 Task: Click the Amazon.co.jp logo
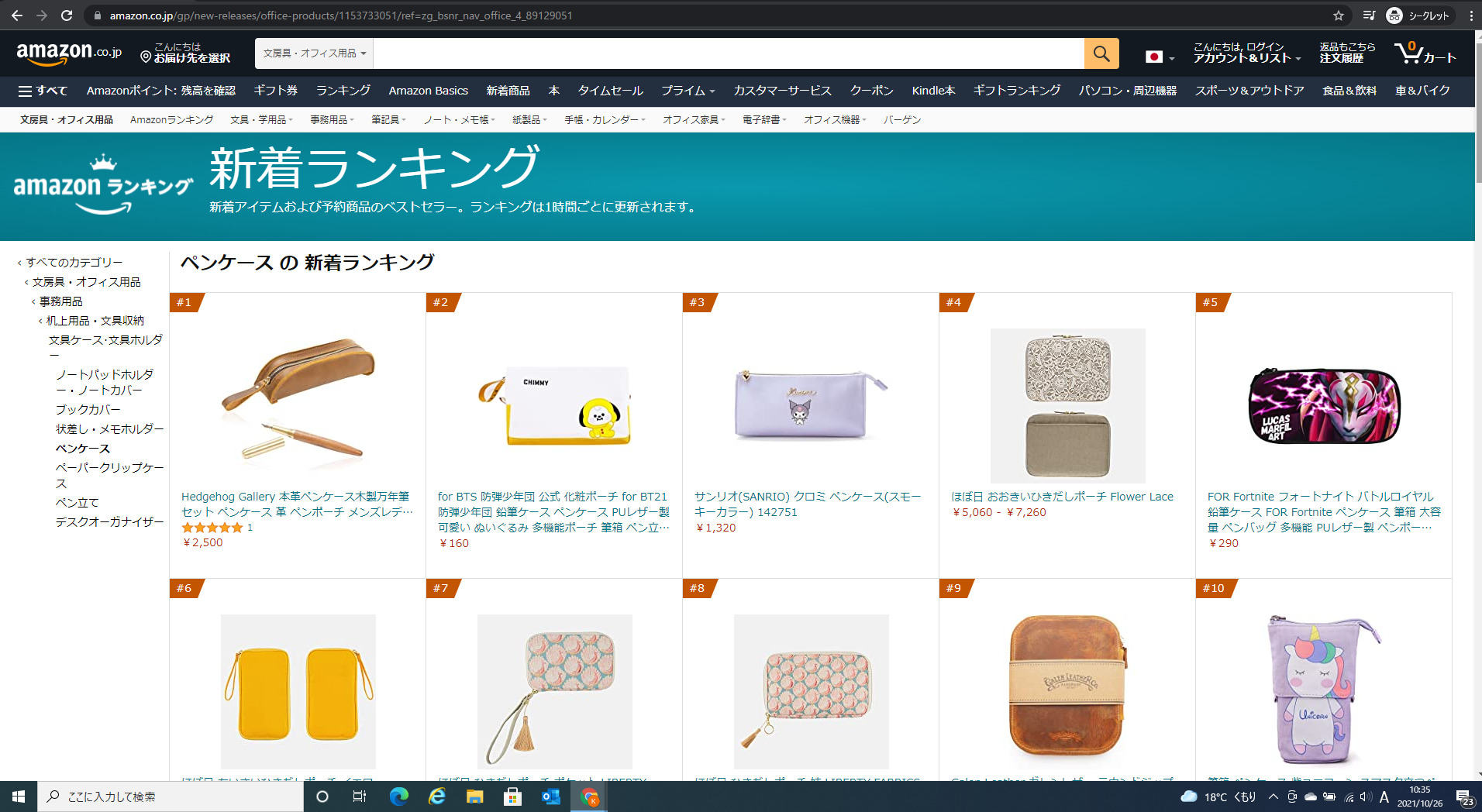click(x=69, y=53)
